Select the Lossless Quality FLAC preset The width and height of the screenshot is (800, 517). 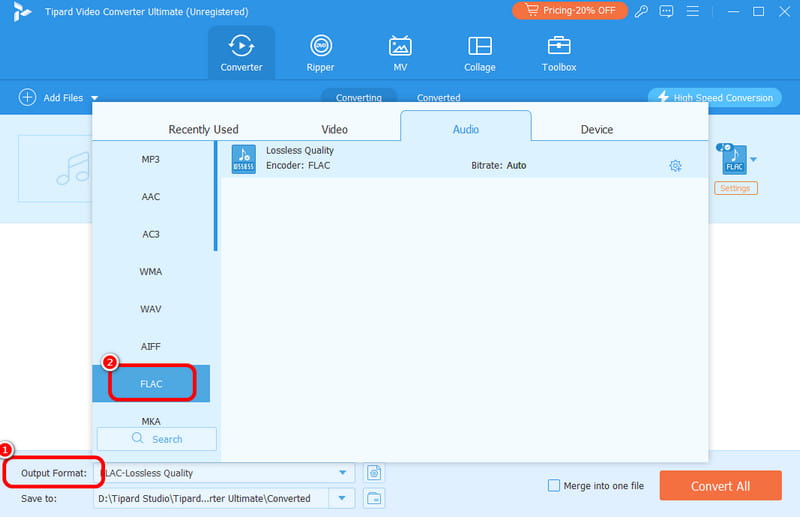point(464,159)
